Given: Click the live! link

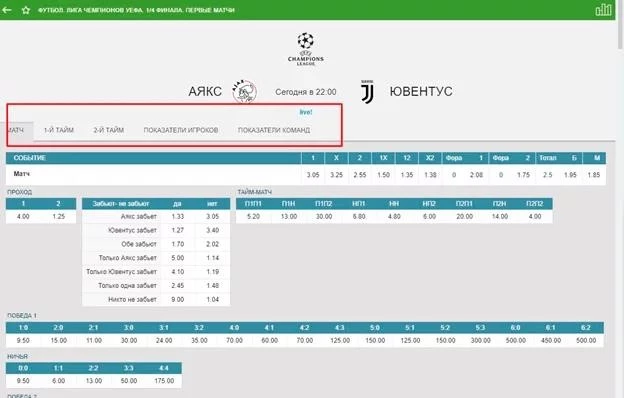Looking at the screenshot, I should pyautogui.click(x=306, y=112).
